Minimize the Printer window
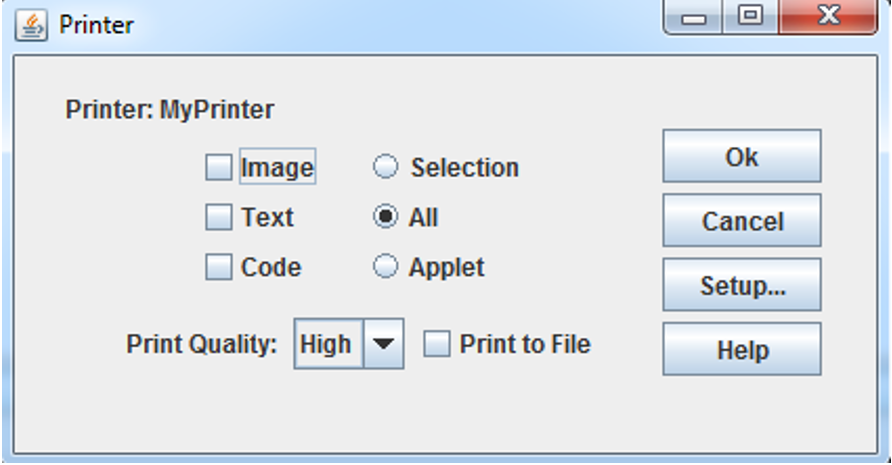This screenshot has height=465, width=892. point(693,17)
